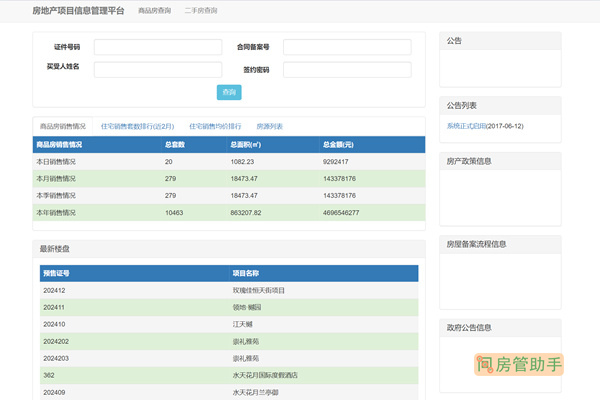This screenshot has width=600, height=400.
Task: Click the 公告列表 panel heading
Action: [x=461, y=106]
